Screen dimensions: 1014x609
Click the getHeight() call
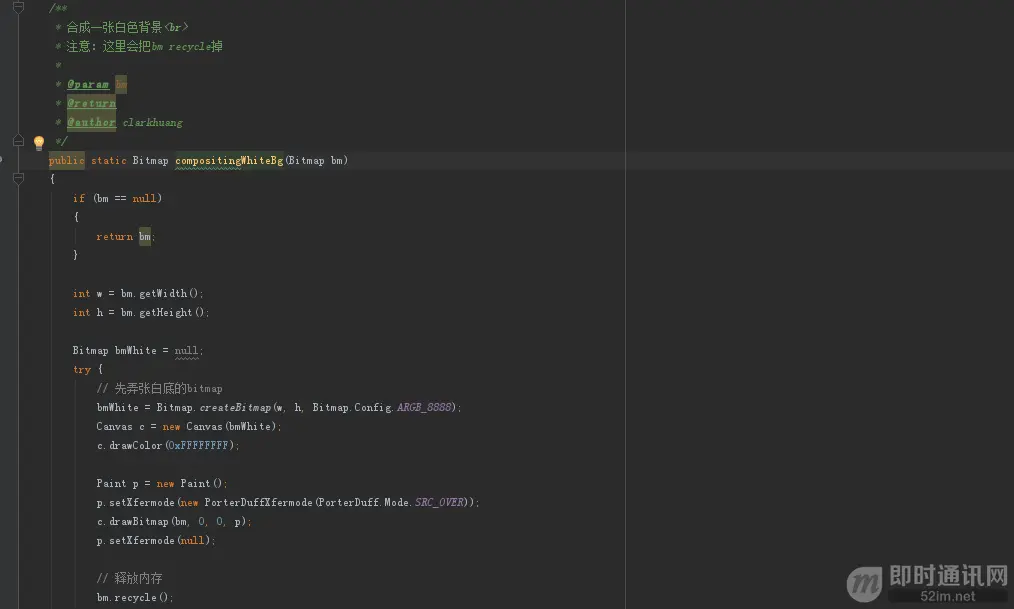(x=172, y=312)
